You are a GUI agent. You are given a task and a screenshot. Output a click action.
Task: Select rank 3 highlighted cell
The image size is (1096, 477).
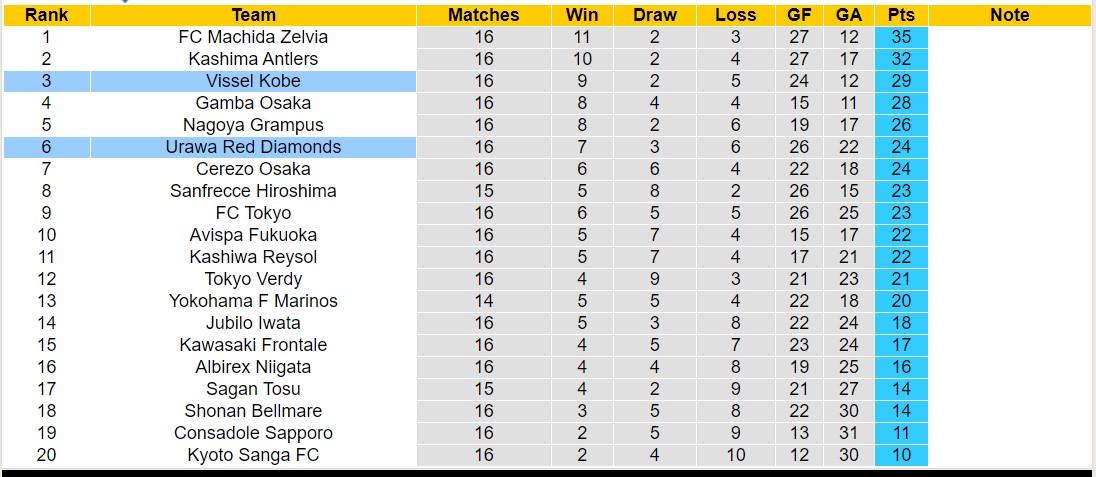click(46, 81)
